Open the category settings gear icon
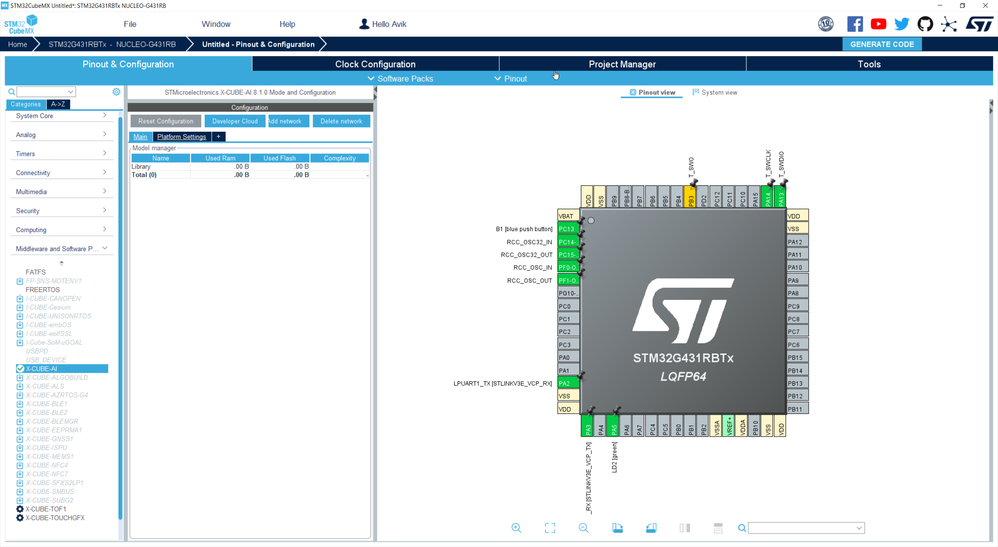The height and width of the screenshot is (547, 998). [x=116, y=92]
